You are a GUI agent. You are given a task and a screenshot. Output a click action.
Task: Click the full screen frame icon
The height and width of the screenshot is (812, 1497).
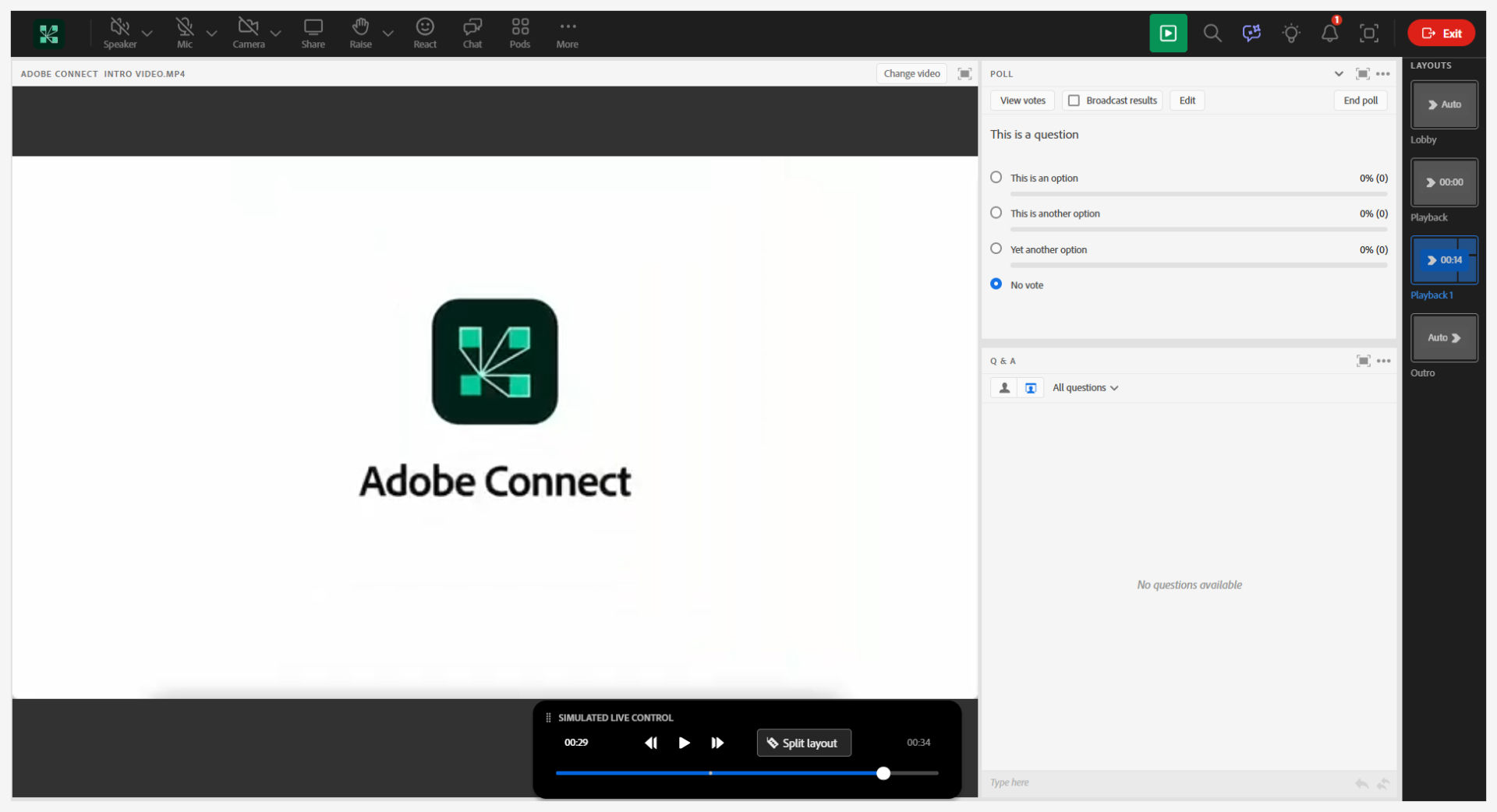pos(1369,34)
